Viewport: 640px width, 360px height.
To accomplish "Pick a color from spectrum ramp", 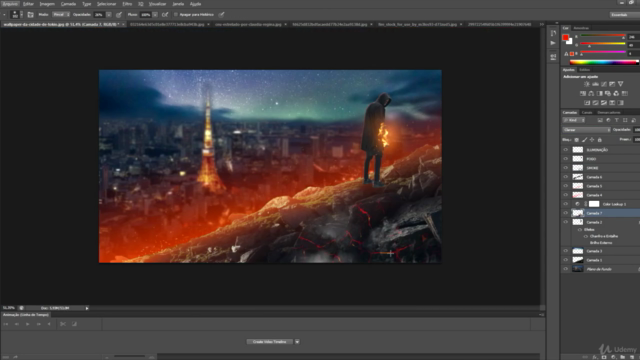I will click(604, 62).
